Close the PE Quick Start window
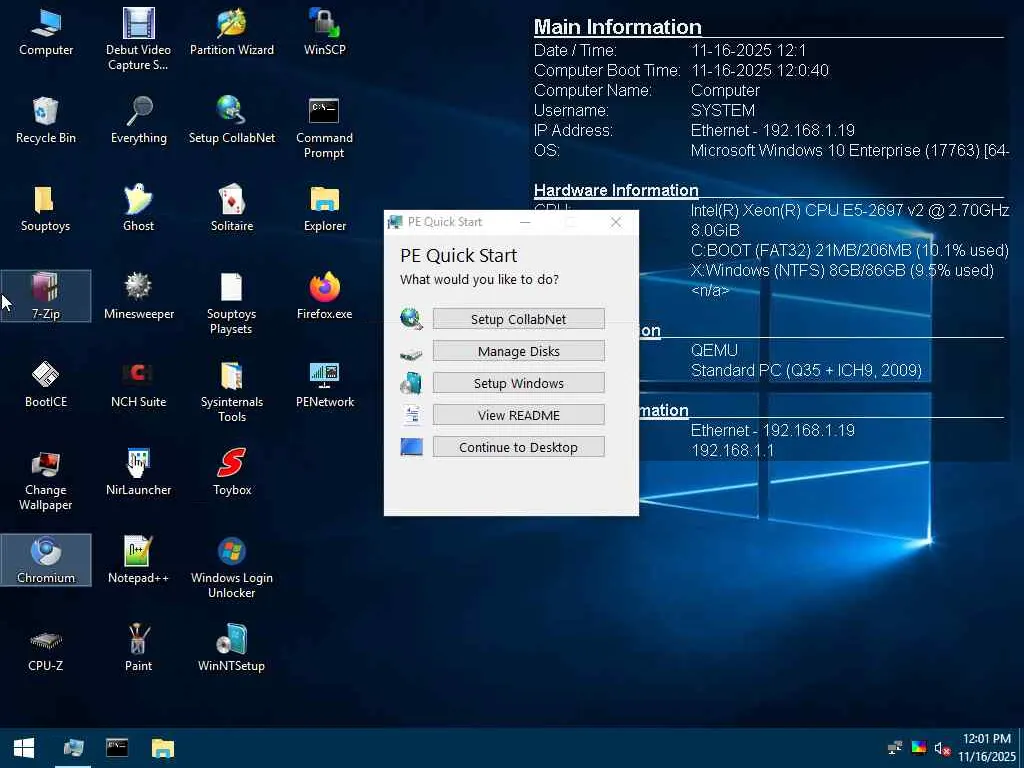 (616, 222)
